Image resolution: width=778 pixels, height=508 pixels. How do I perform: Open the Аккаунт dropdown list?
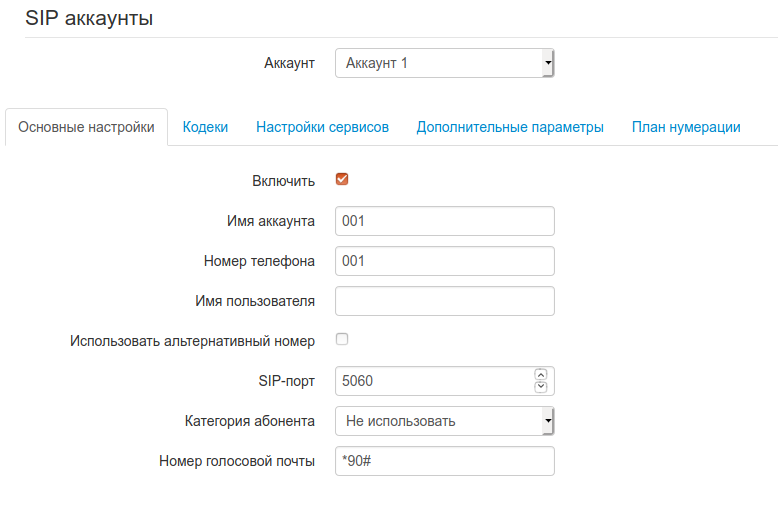click(444, 63)
